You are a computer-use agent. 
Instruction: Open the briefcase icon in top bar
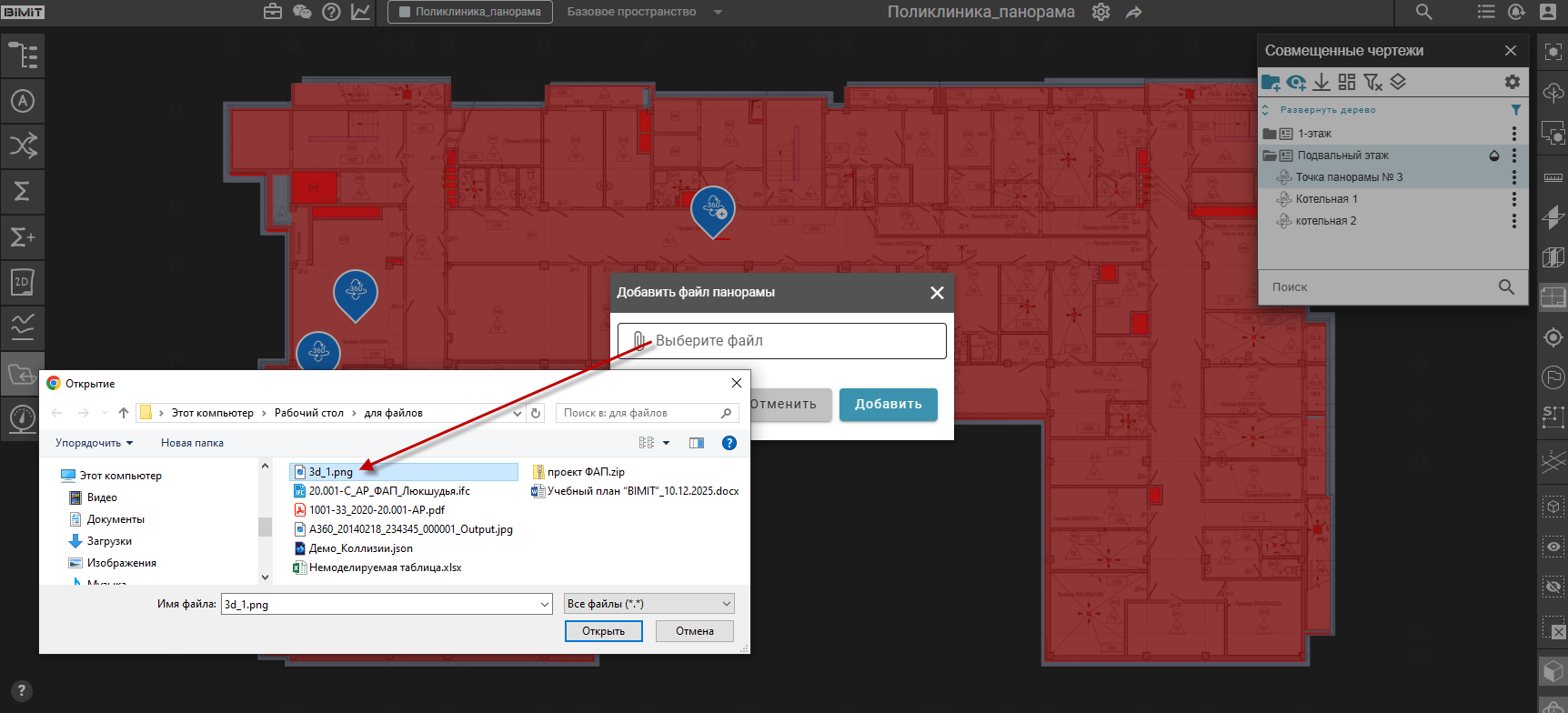tap(273, 12)
